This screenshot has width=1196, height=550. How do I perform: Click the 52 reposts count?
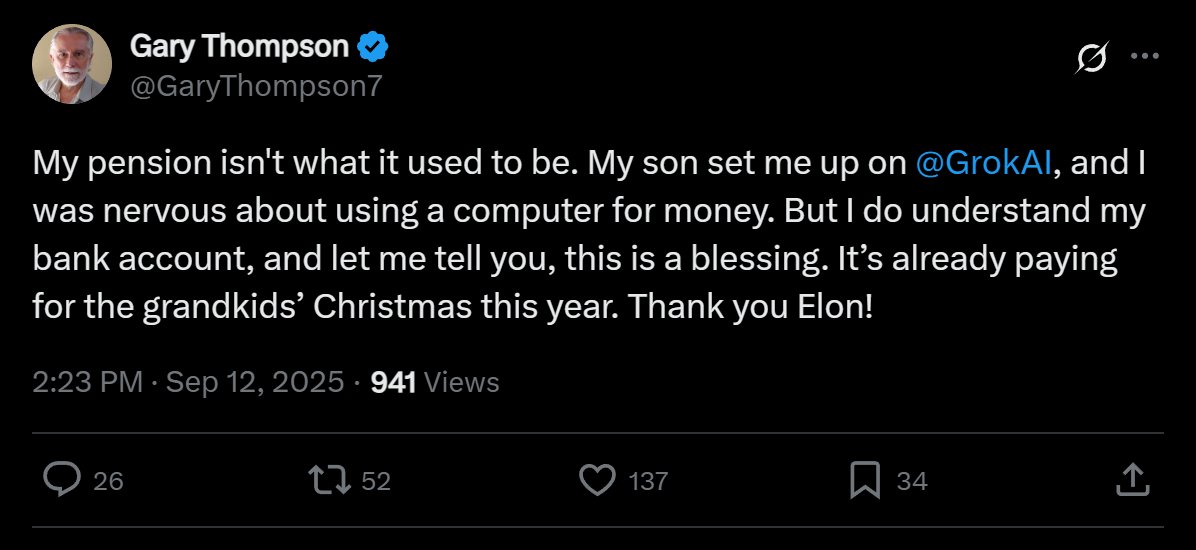pyautogui.click(x=375, y=481)
